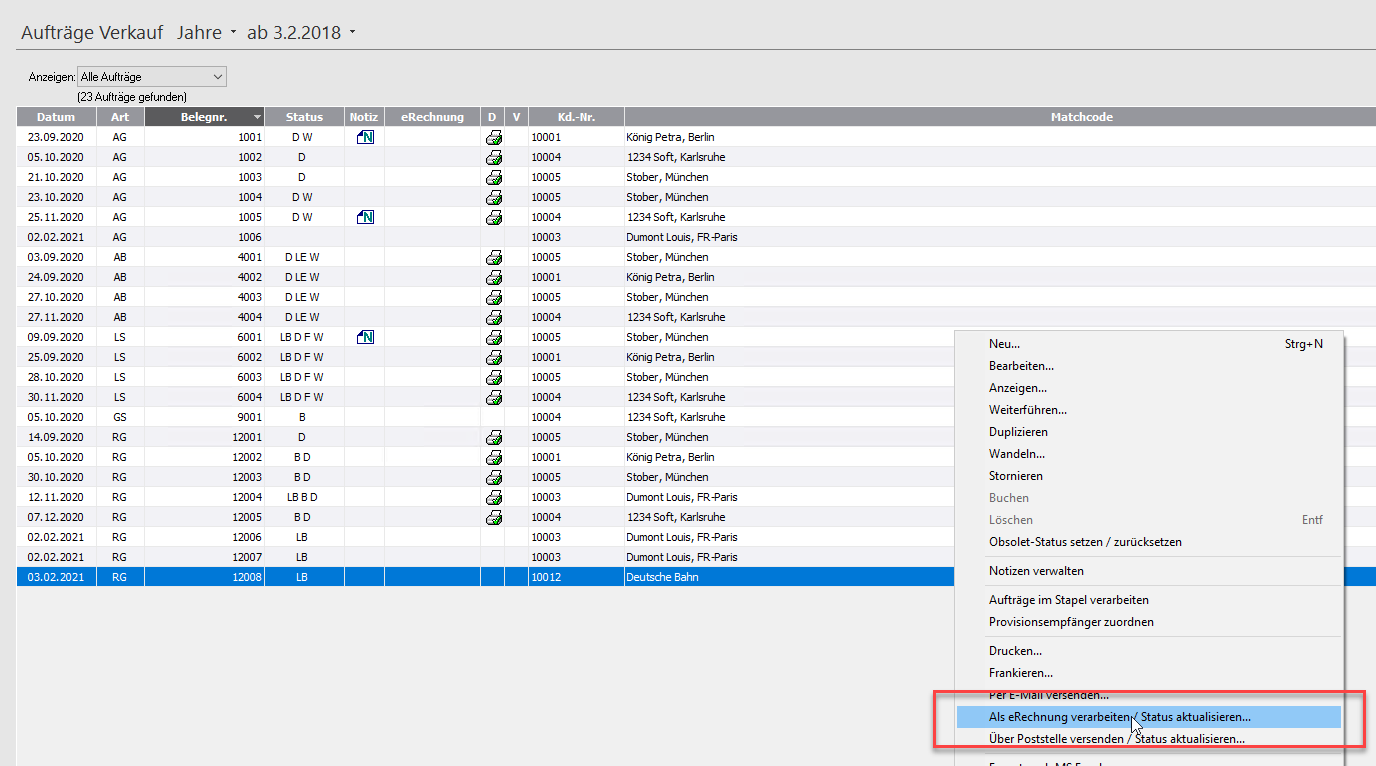
Task: Click 'Duplizieren' in the context menu
Action: 1018,432
